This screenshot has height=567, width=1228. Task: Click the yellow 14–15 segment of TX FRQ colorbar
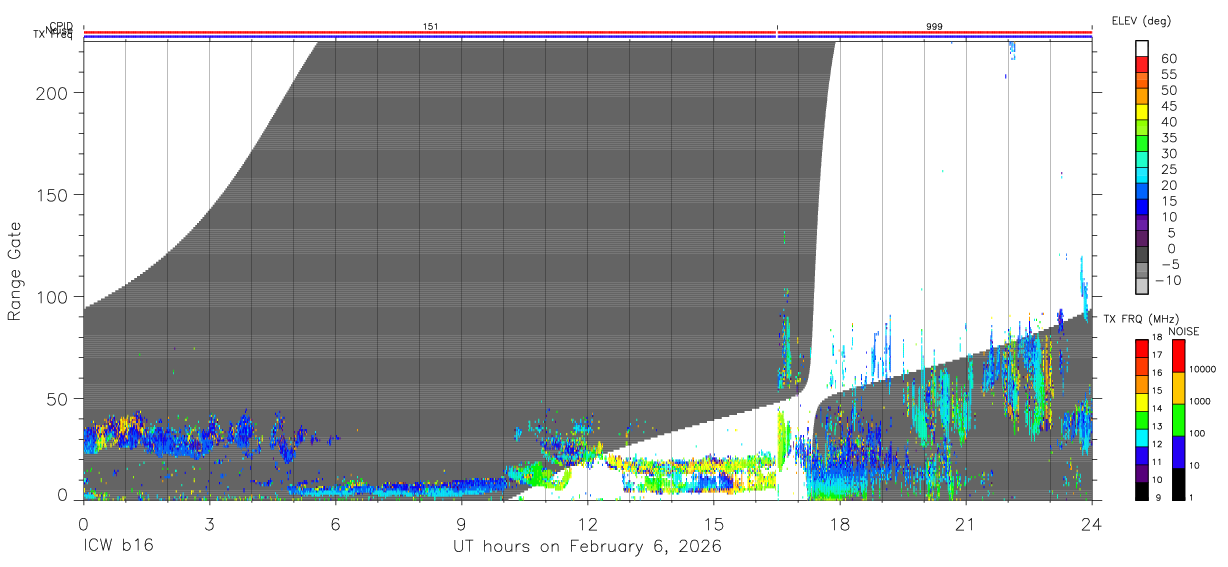pyautogui.click(x=1142, y=401)
